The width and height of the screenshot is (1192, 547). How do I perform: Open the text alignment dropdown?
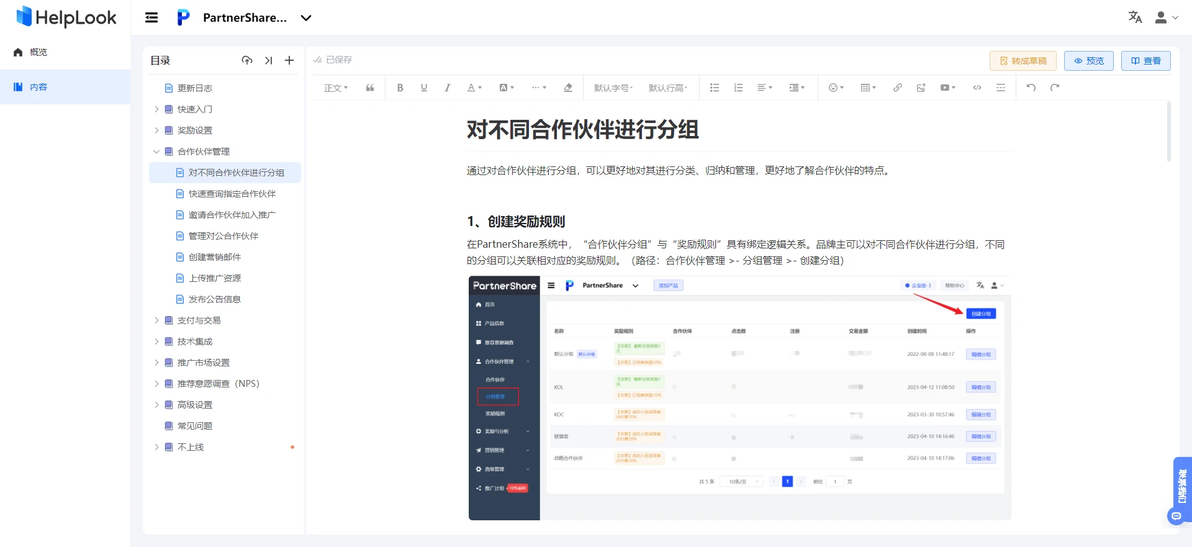click(x=764, y=88)
